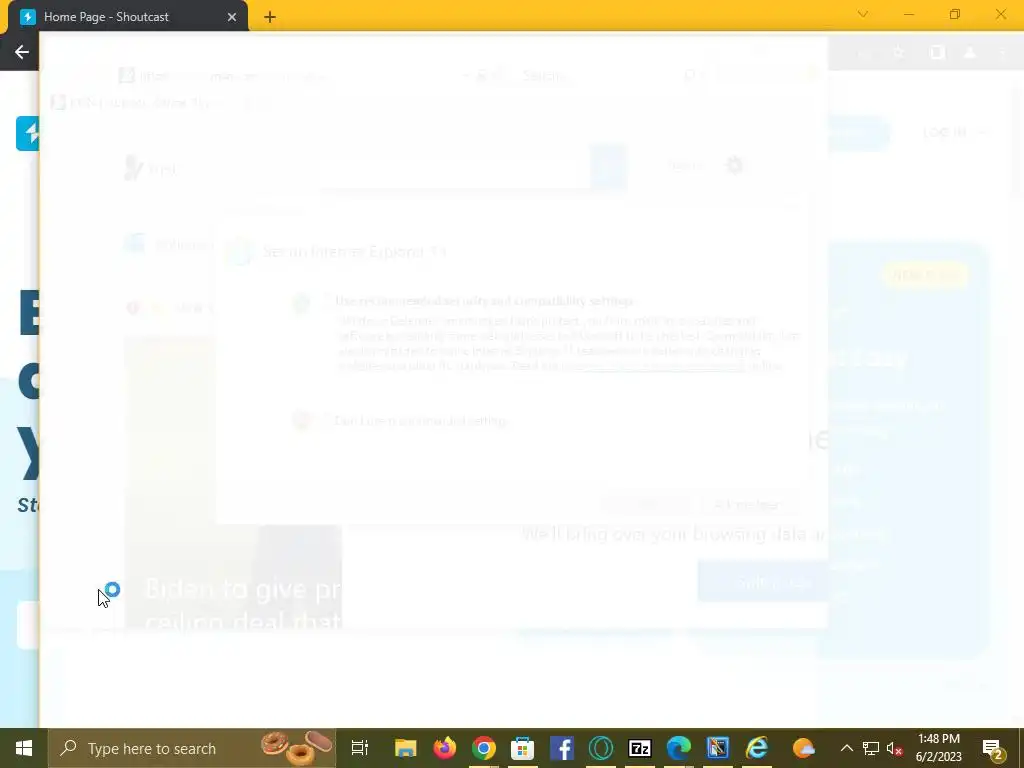Close the Home Page - Shoutcast tab

coord(232,17)
